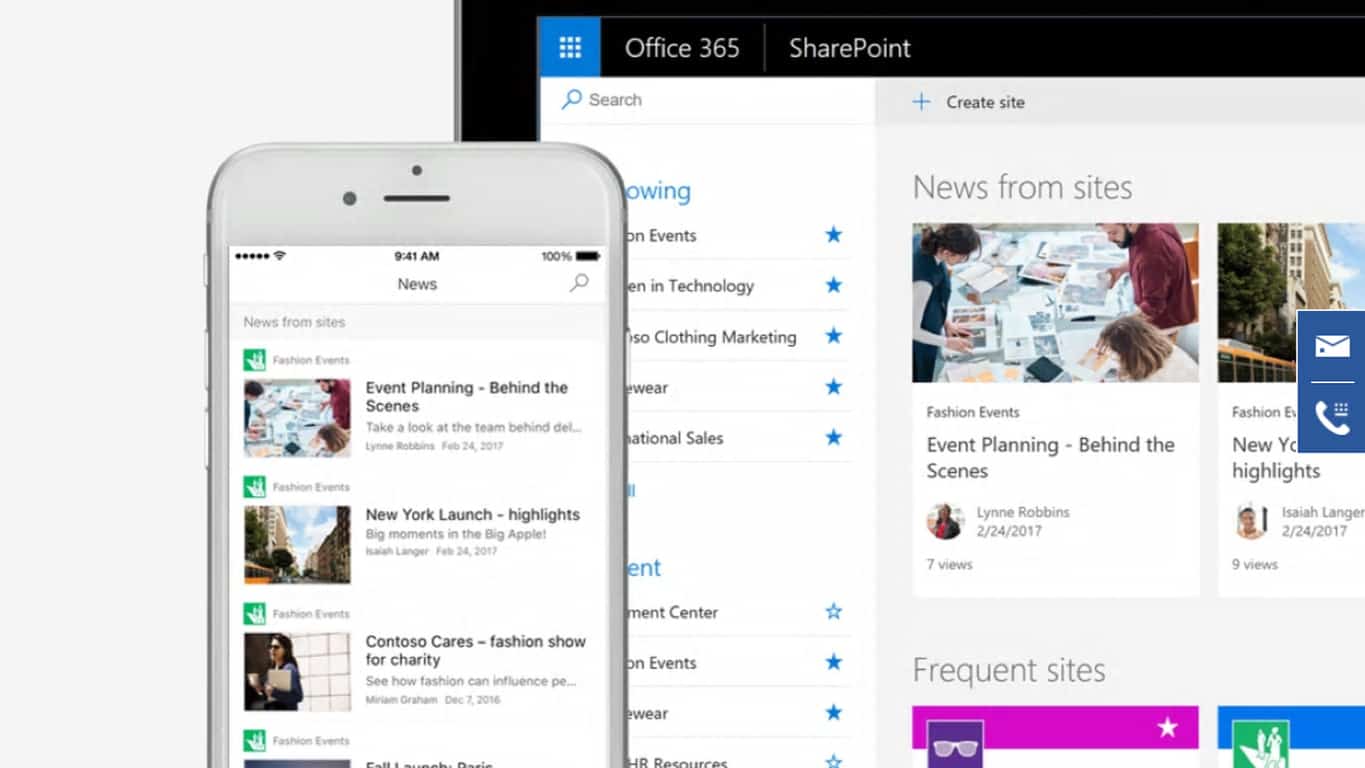Open the Clothing Marketing site
The width and height of the screenshot is (1365, 768).
click(712, 337)
